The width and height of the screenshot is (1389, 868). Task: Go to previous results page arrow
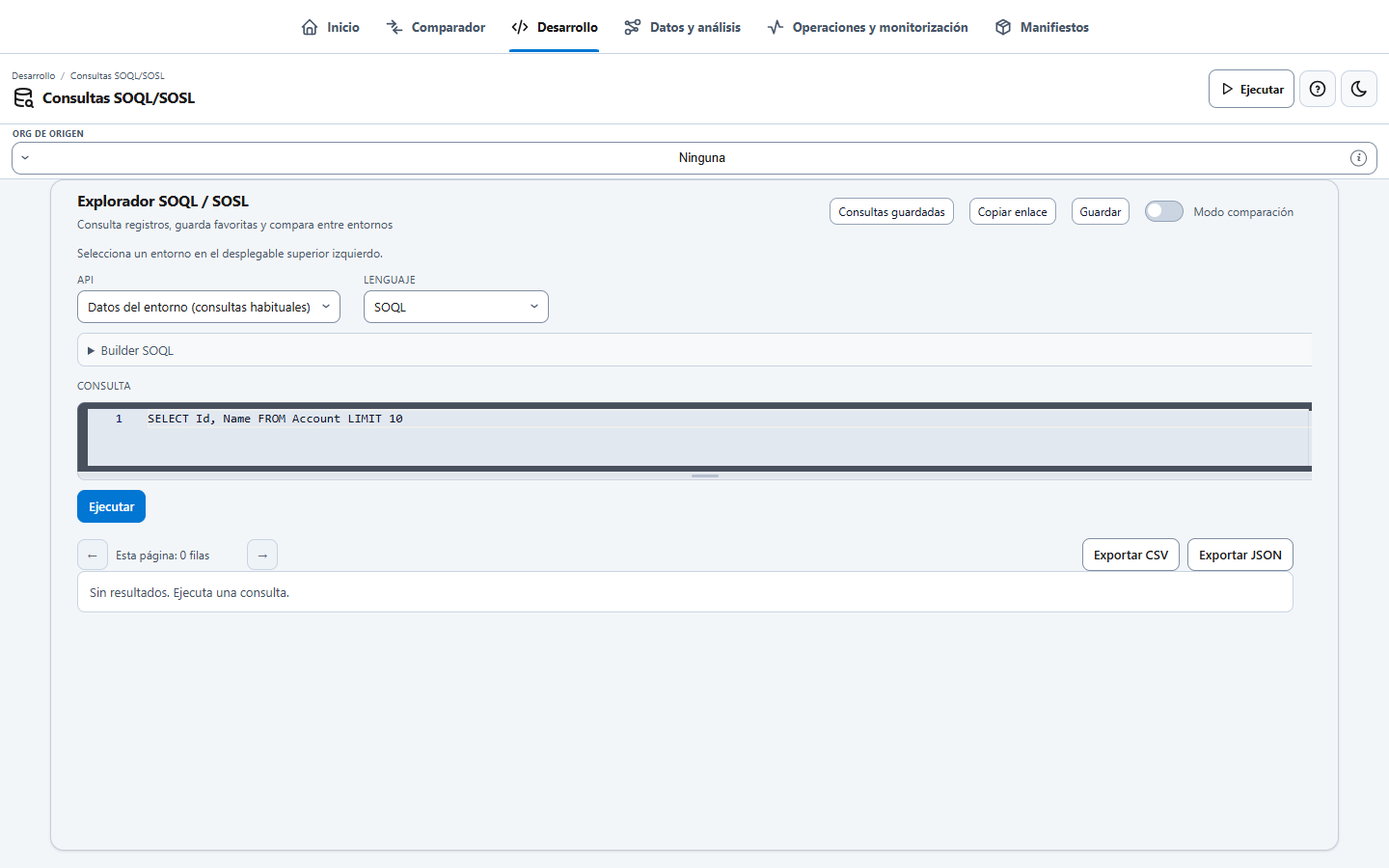click(x=93, y=555)
